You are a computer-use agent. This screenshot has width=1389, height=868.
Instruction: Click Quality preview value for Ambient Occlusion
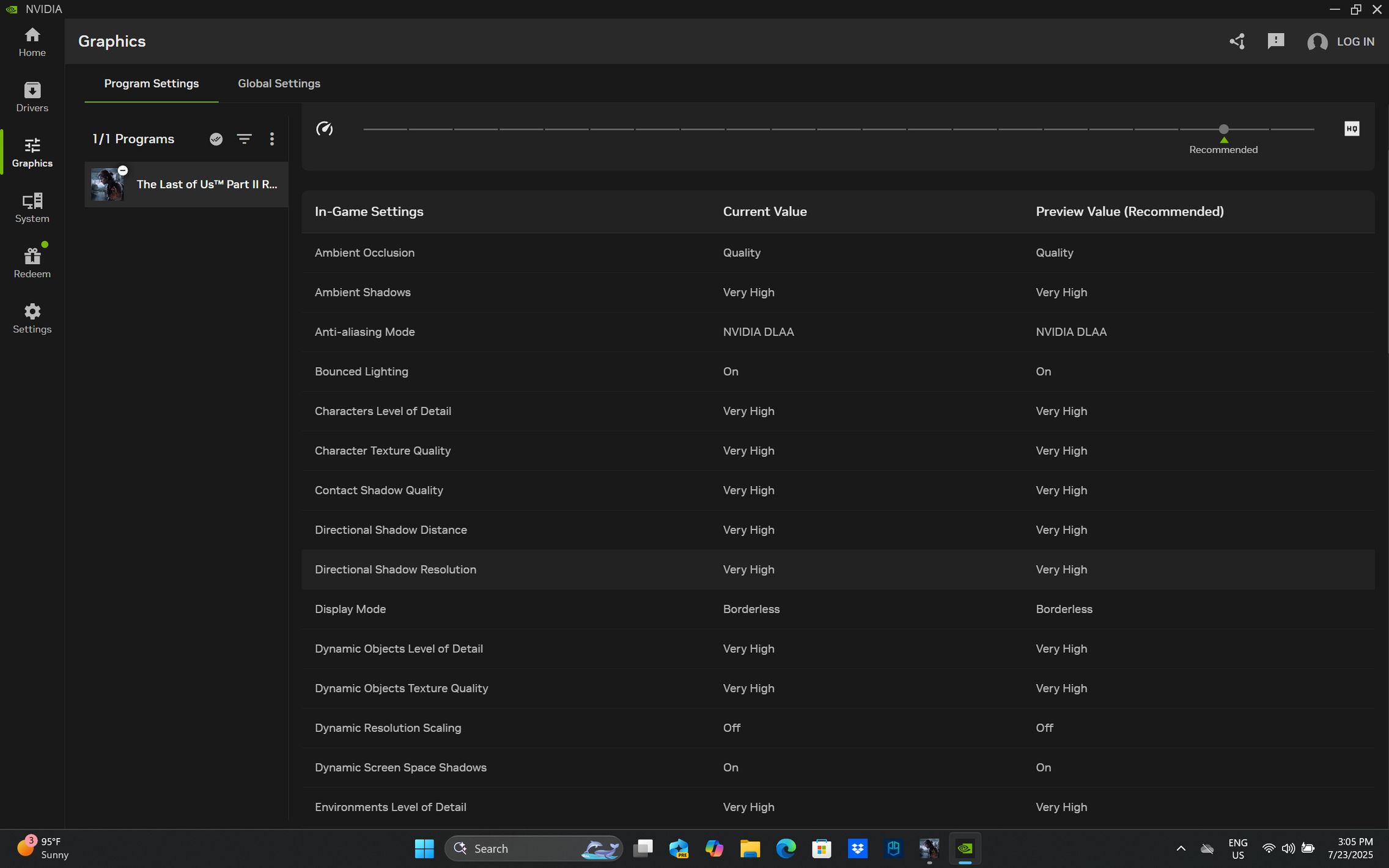(1054, 253)
